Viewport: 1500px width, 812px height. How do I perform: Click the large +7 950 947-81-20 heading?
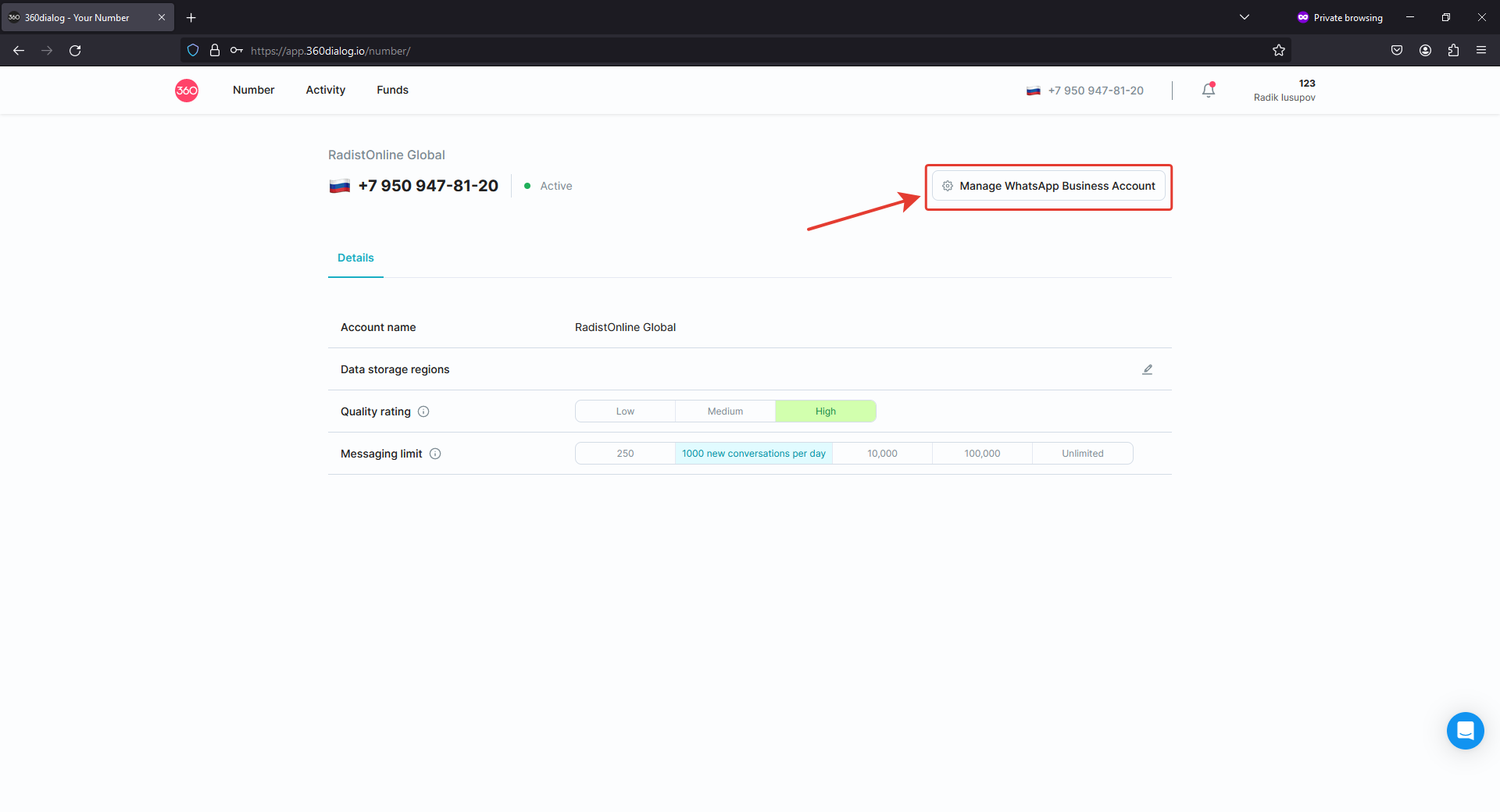pyautogui.click(x=428, y=186)
